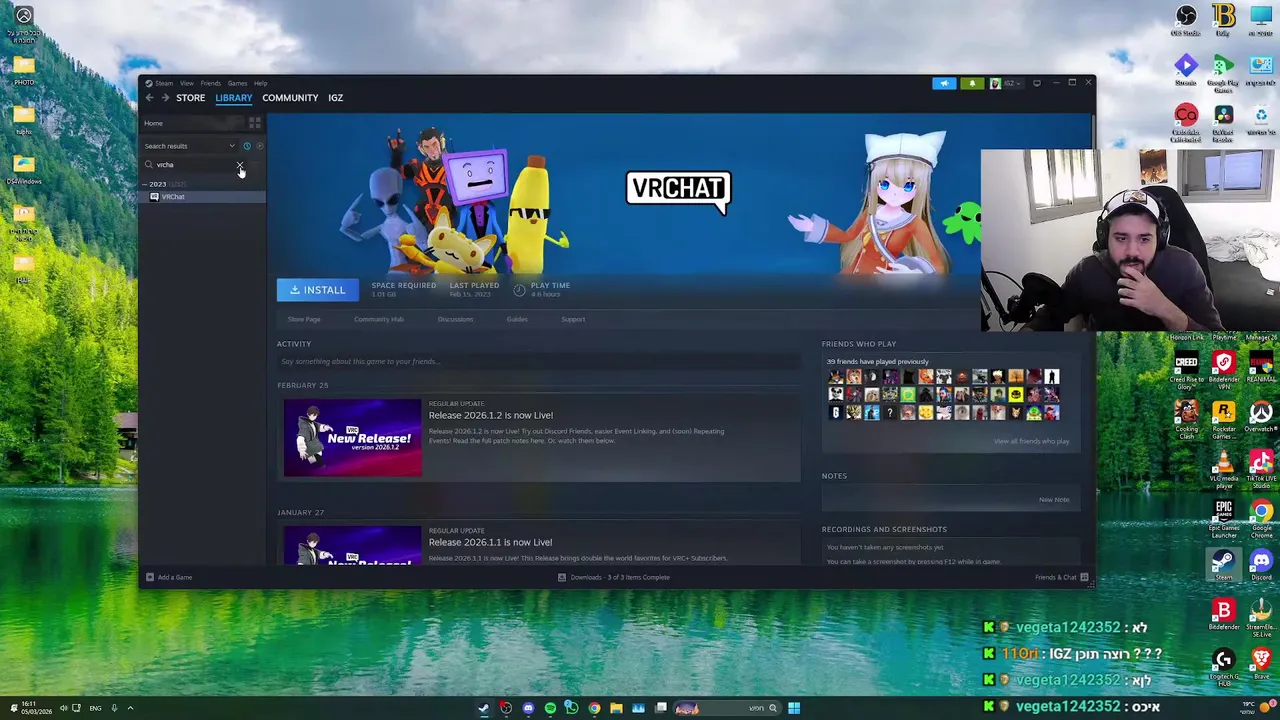This screenshot has width=1280, height=720.
Task: Open the STORE tab
Action: (x=190, y=98)
